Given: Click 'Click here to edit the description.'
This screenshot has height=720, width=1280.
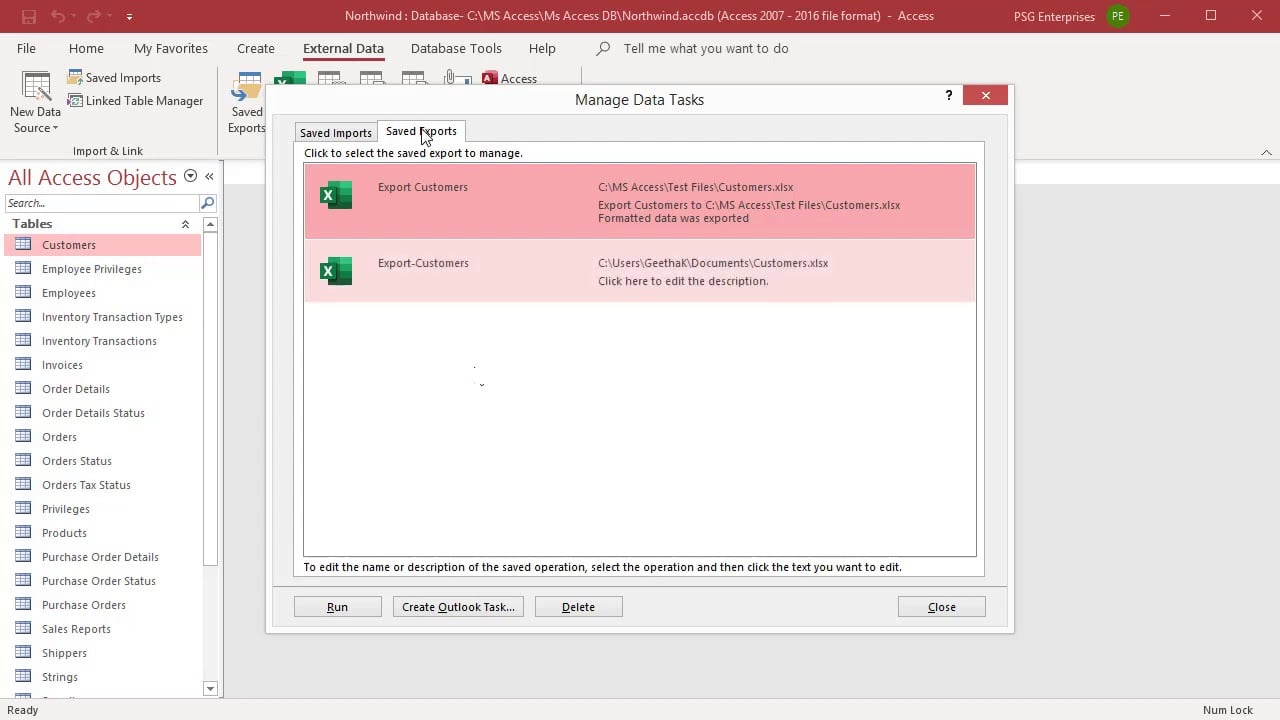Looking at the screenshot, I should click(683, 281).
